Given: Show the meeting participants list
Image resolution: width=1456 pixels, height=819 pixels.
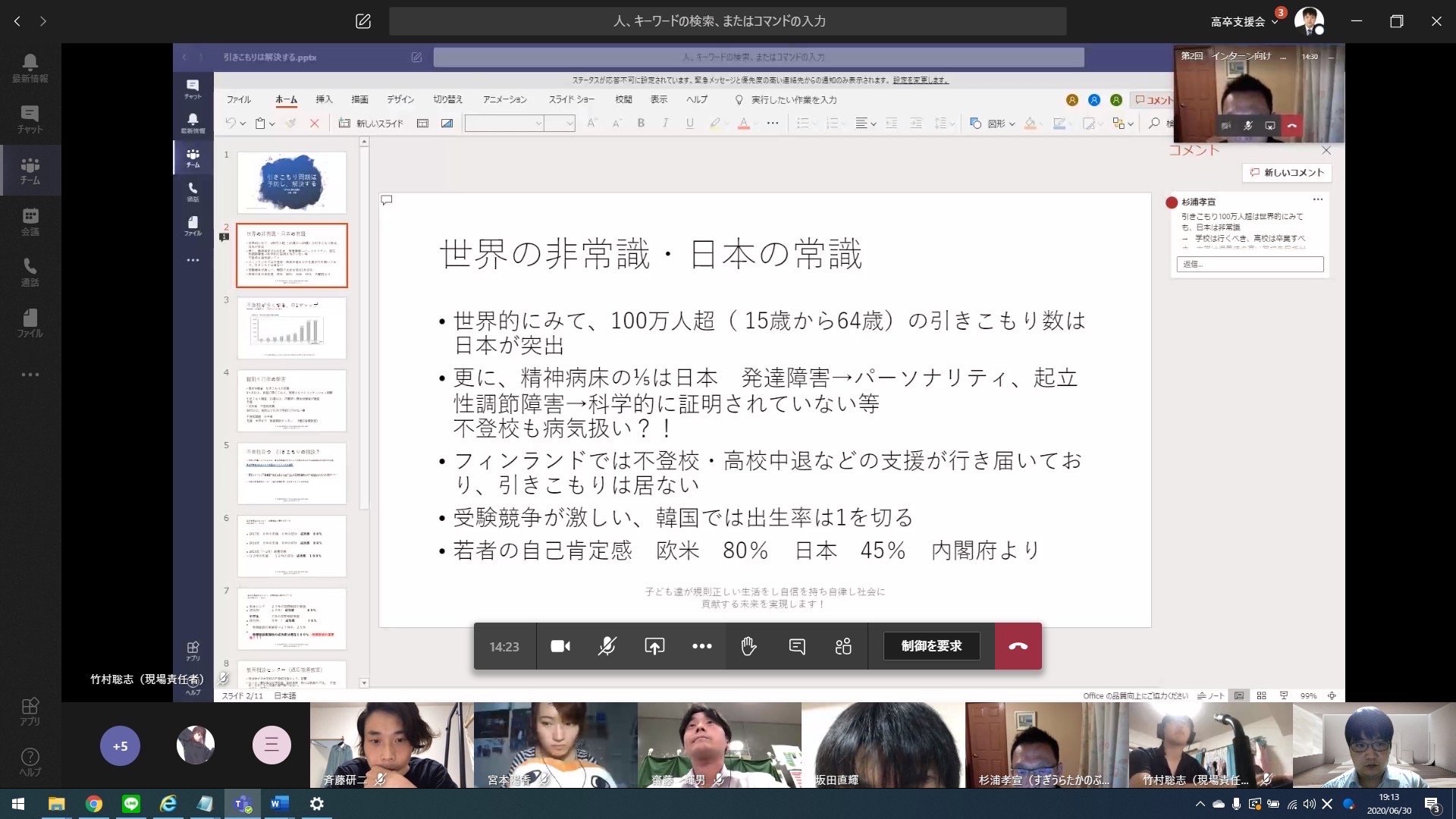Looking at the screenshot, I should [x=843, y=646].
